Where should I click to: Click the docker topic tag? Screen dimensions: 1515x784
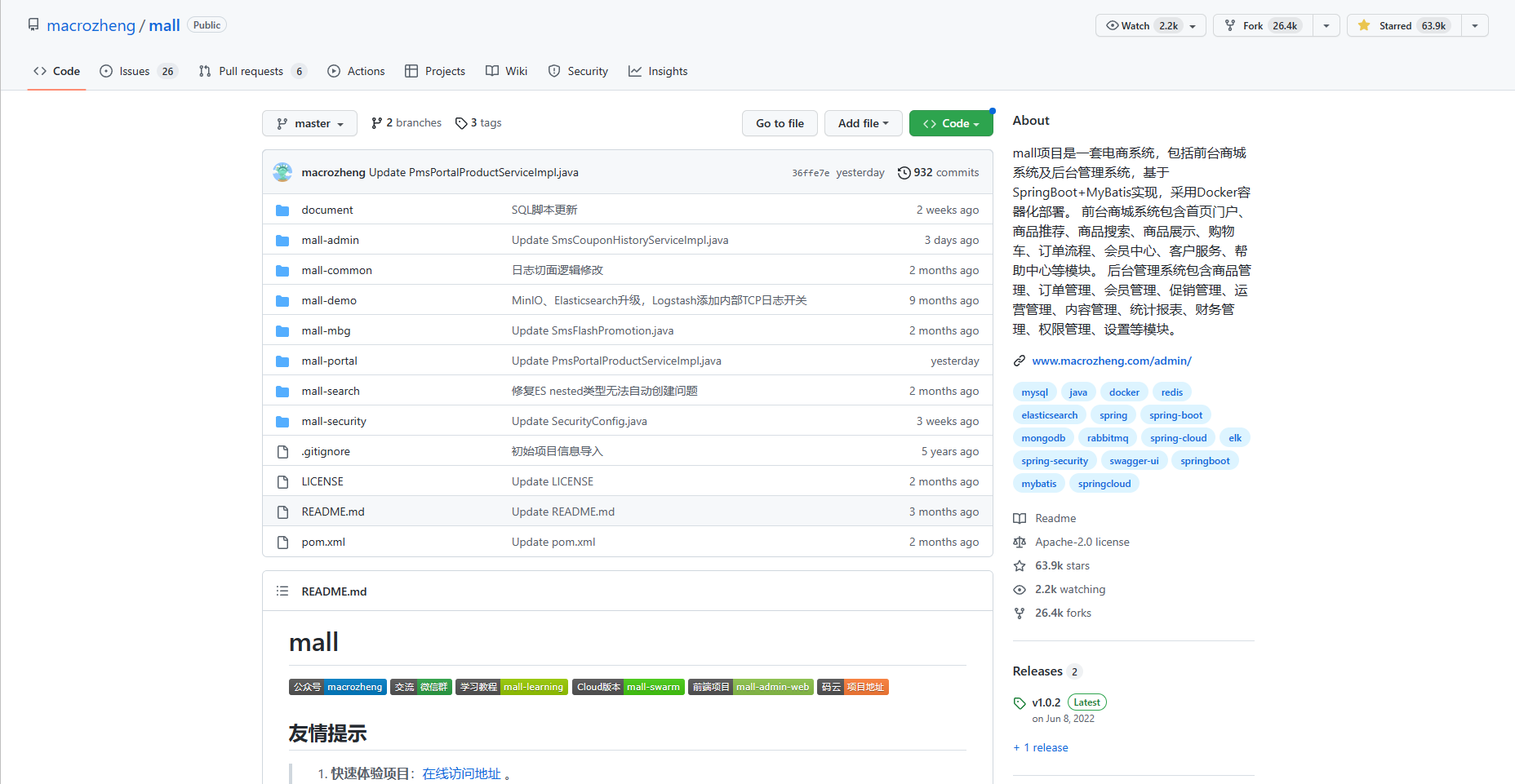1124,392
